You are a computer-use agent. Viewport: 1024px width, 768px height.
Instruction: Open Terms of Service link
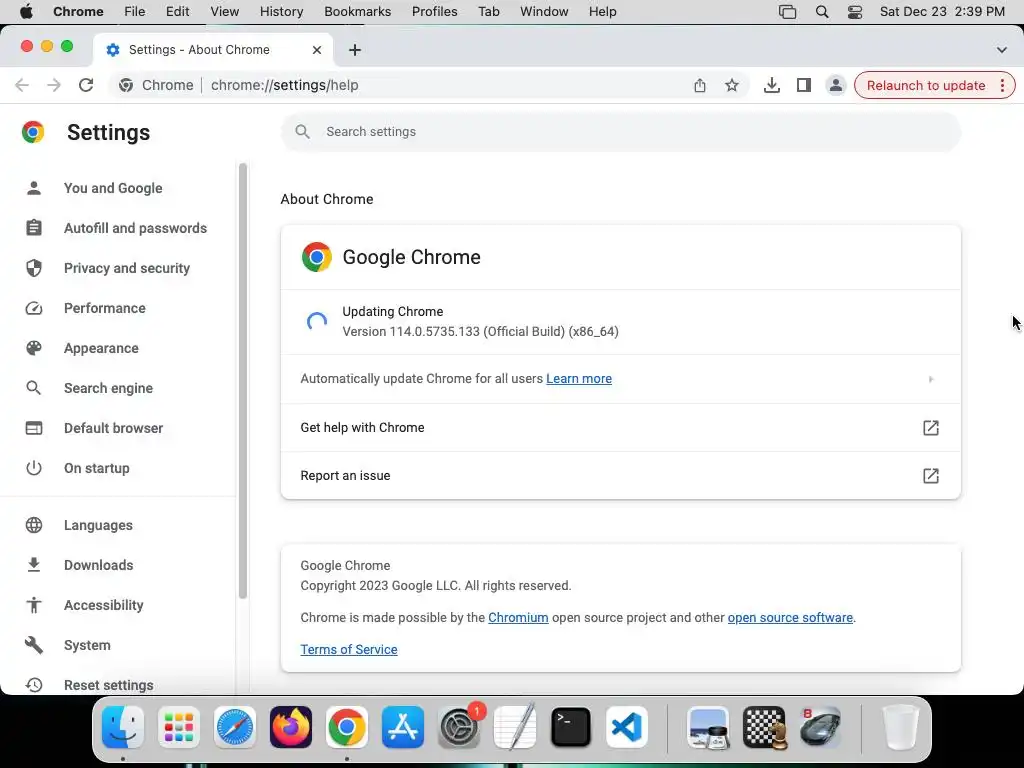[x=349, y=649]
